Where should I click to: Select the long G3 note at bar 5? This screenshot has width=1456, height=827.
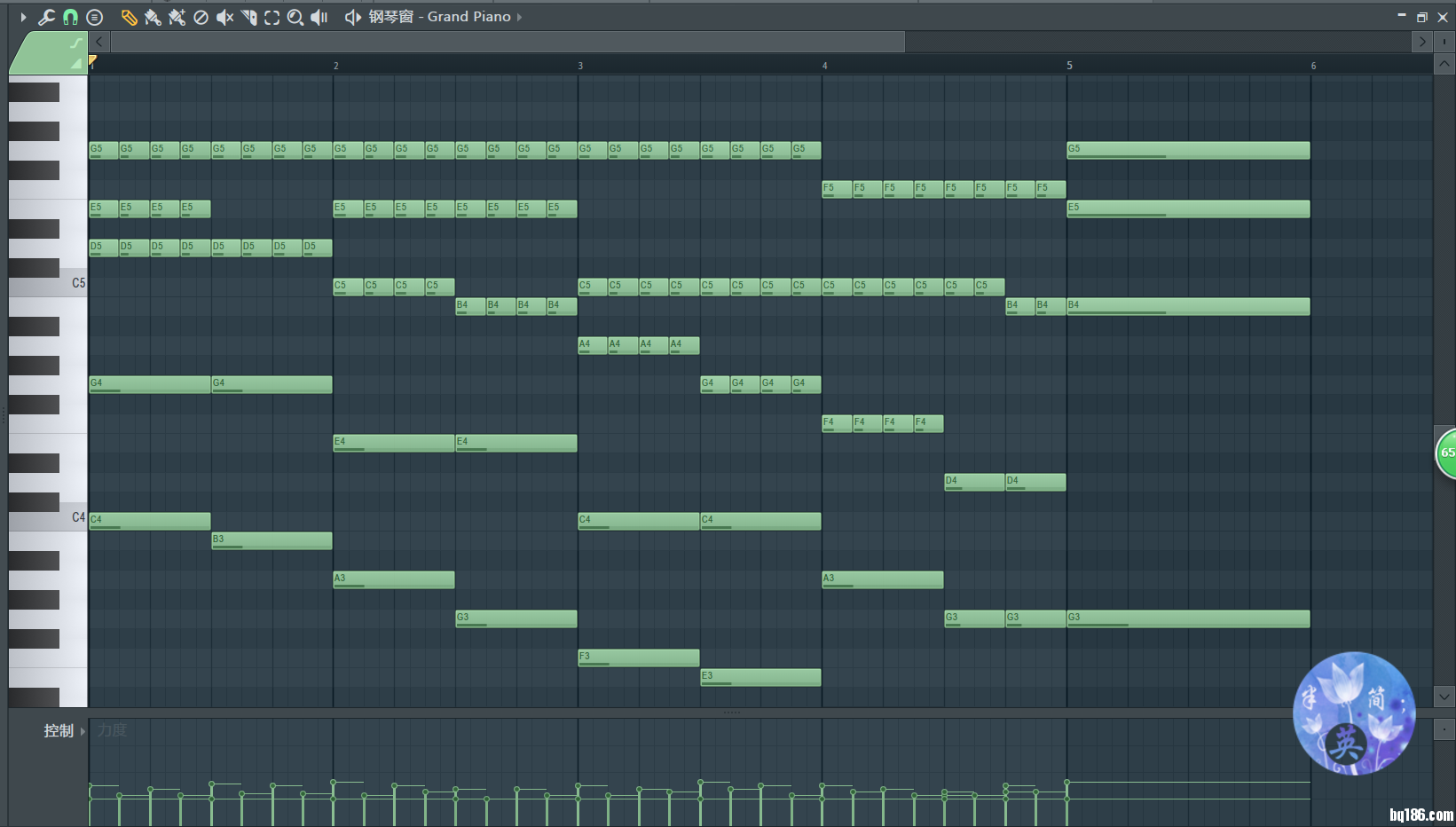pyautogui.click(x=1188, y=618)
